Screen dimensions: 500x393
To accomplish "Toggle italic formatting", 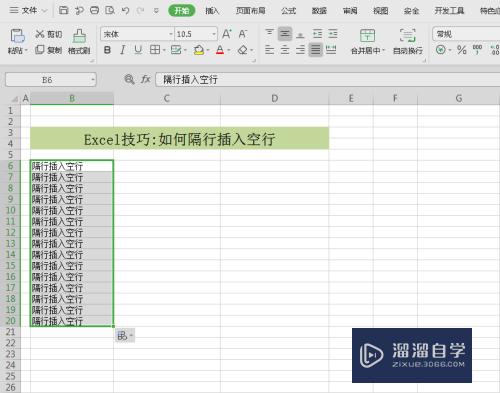I will pyautogui.click(x=123, y=50).
